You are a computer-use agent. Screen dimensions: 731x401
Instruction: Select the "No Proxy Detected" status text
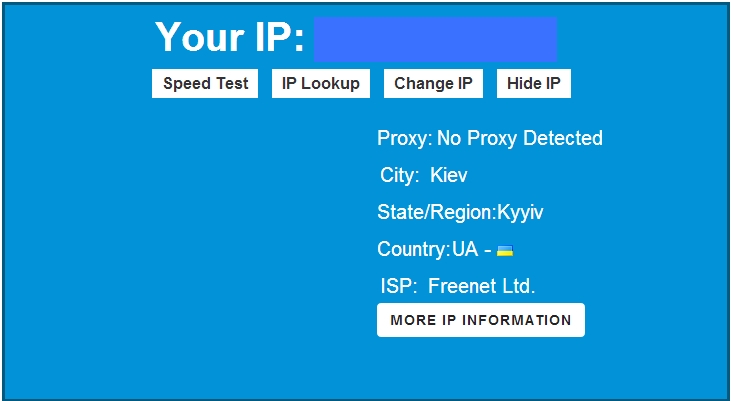(x=520, y=138)
